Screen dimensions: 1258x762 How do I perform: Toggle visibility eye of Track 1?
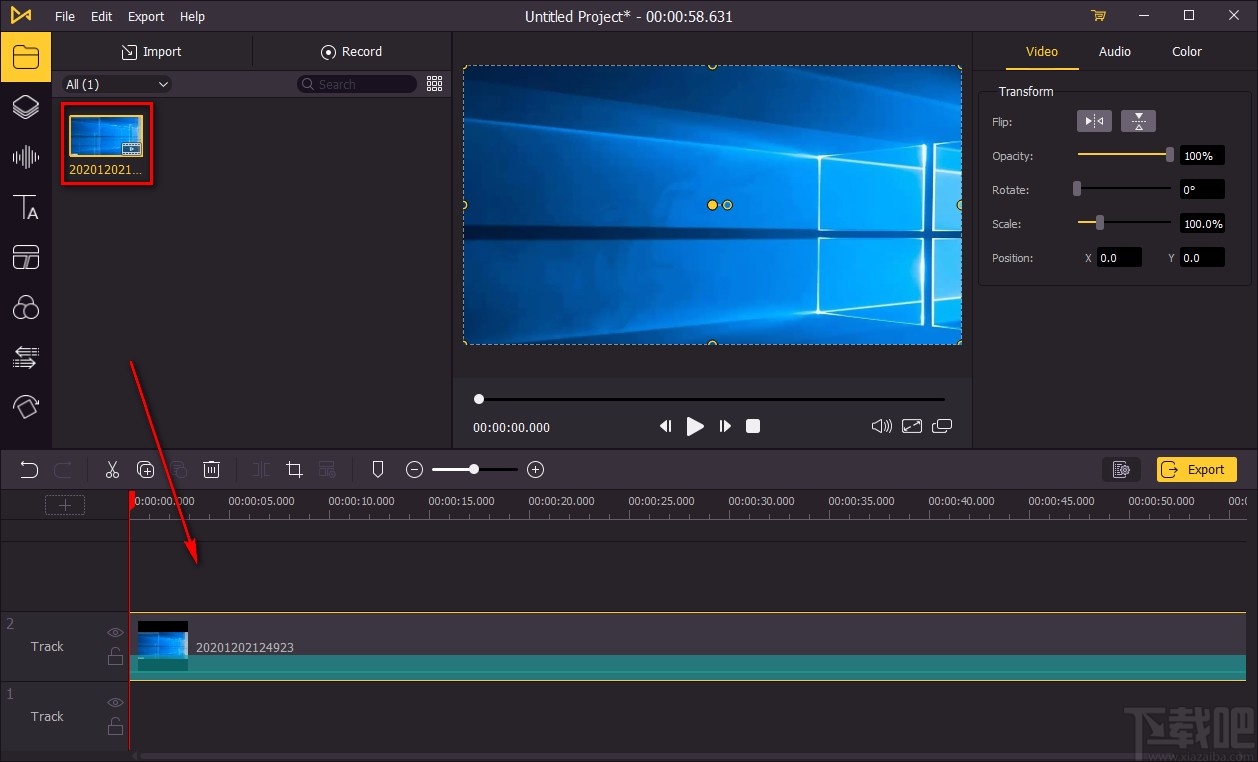tap(115, 702)
